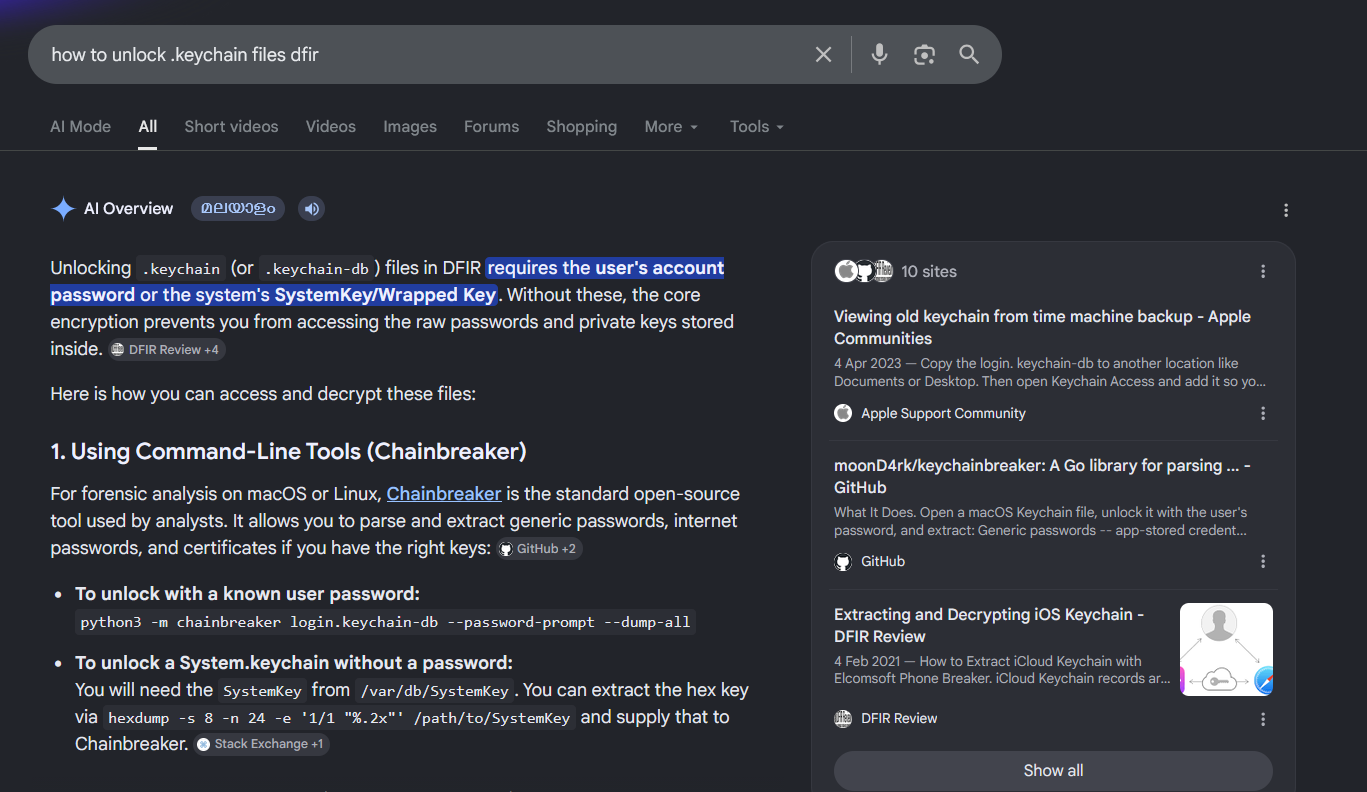This screenshot has width=1367, height=792.
Task: Click 'Here is how you can access' sentence
Action: [x=263, y=394]
